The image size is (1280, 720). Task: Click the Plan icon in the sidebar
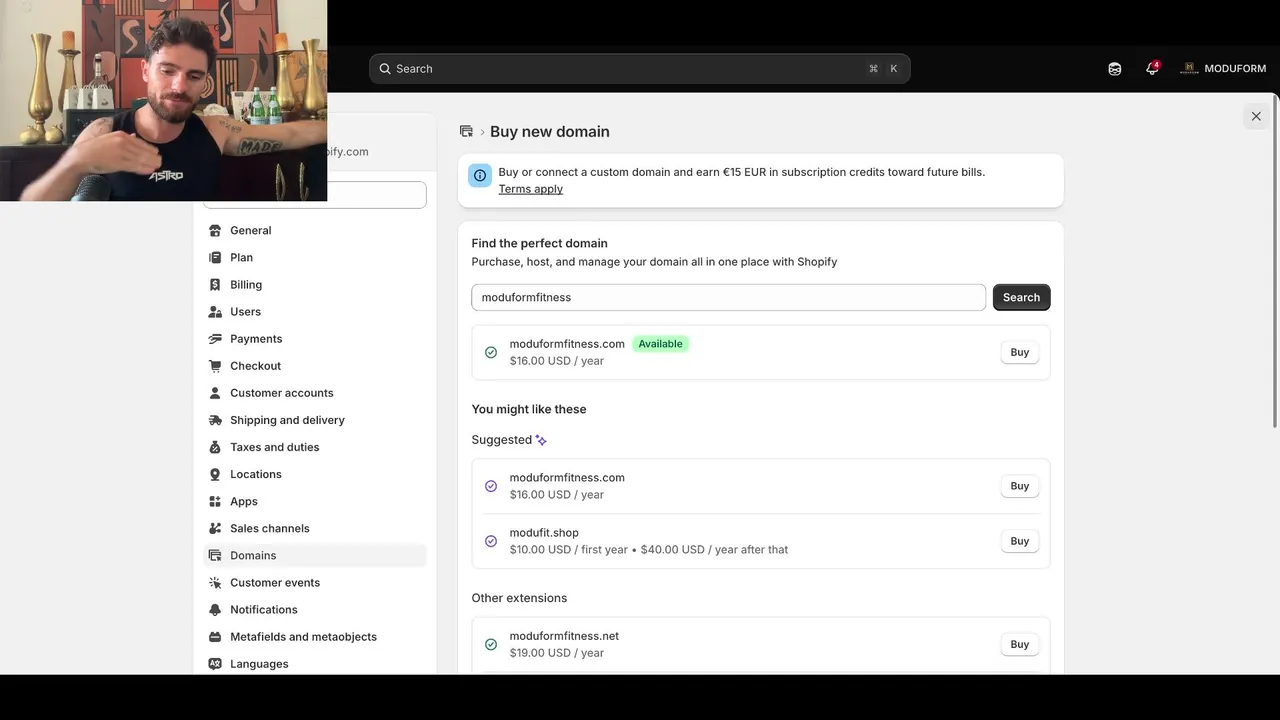coord(215,257)
